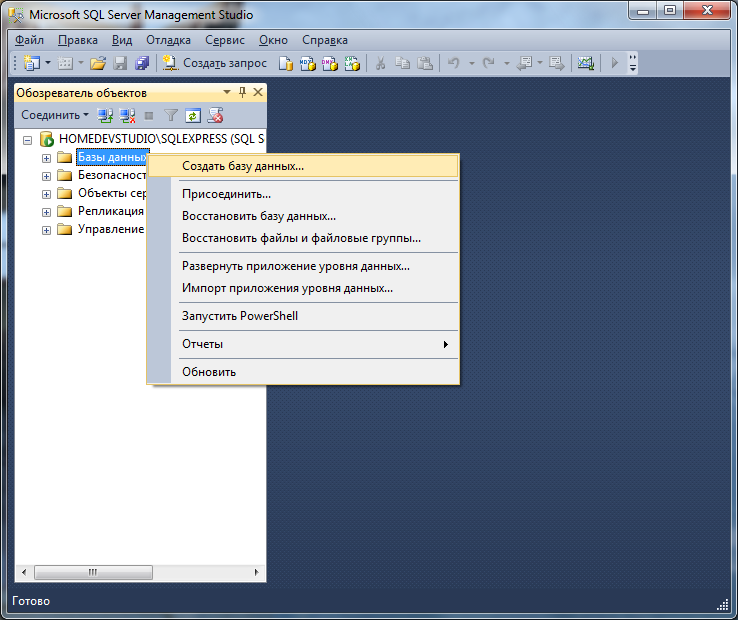Click the Stop square icon in Object Explorer
Image resolution: width=738 pixels, height=620 pixels.
click(149, 115)
